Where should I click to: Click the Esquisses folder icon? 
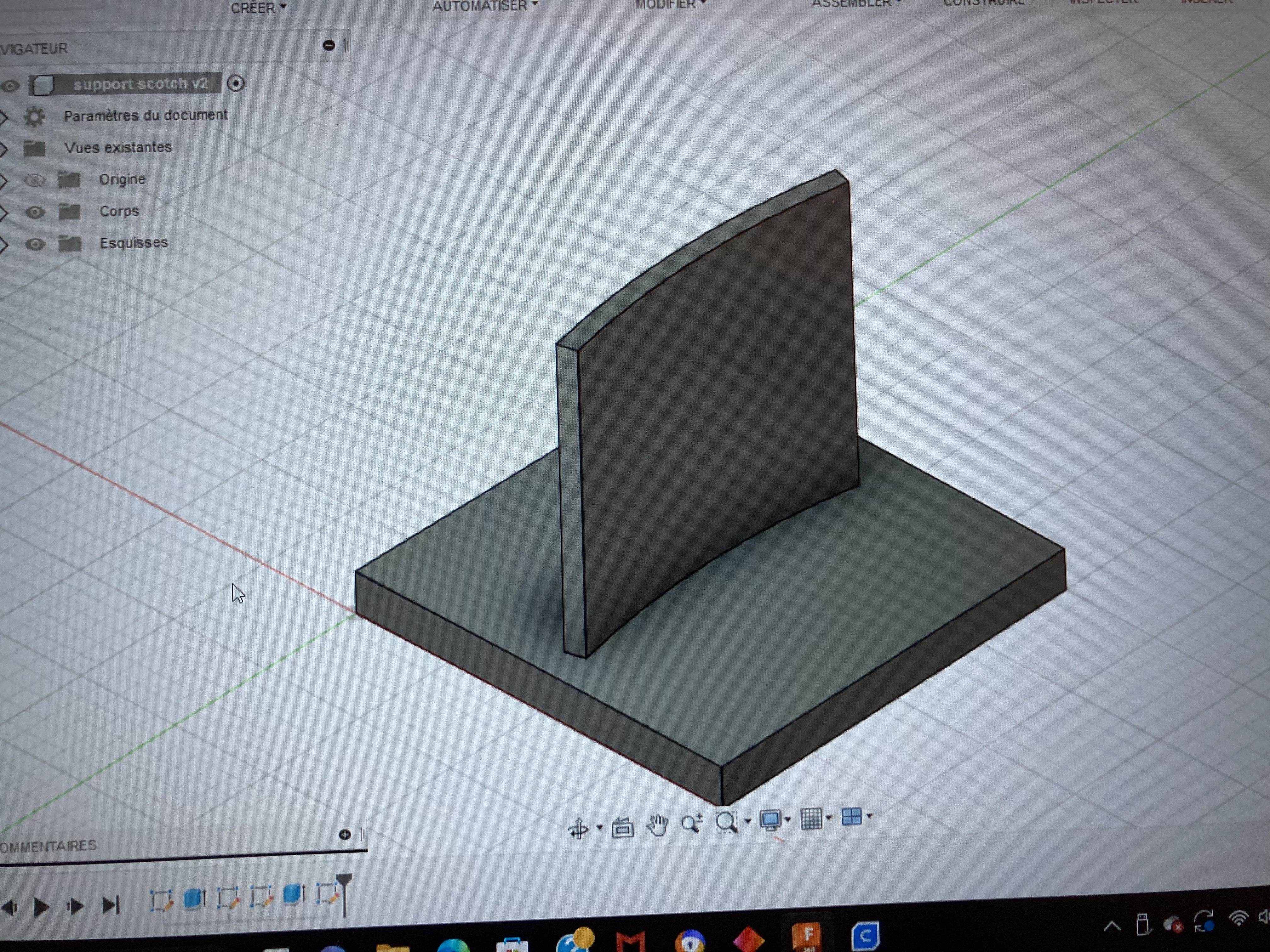click(70, 244)
